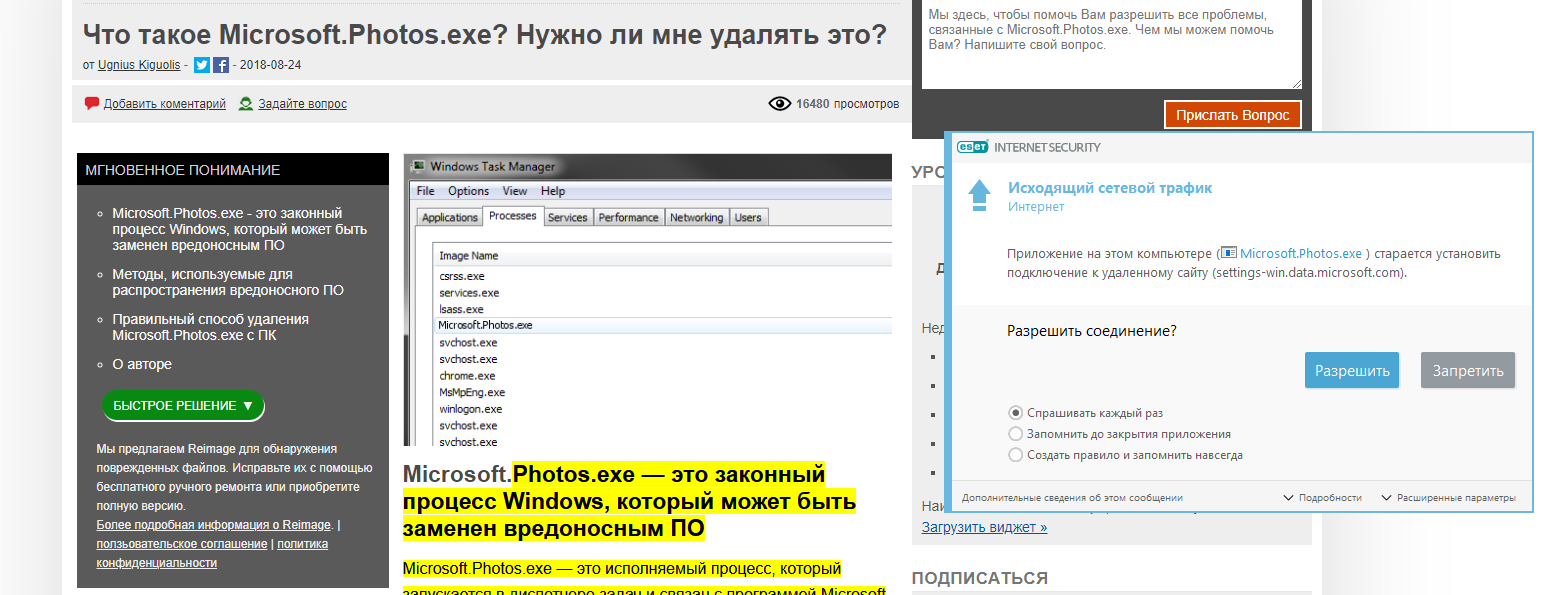Expand 'Подробности' in the ESET dialog
The width and height of the screenshot is (1553, 595).
(1322, 498)
